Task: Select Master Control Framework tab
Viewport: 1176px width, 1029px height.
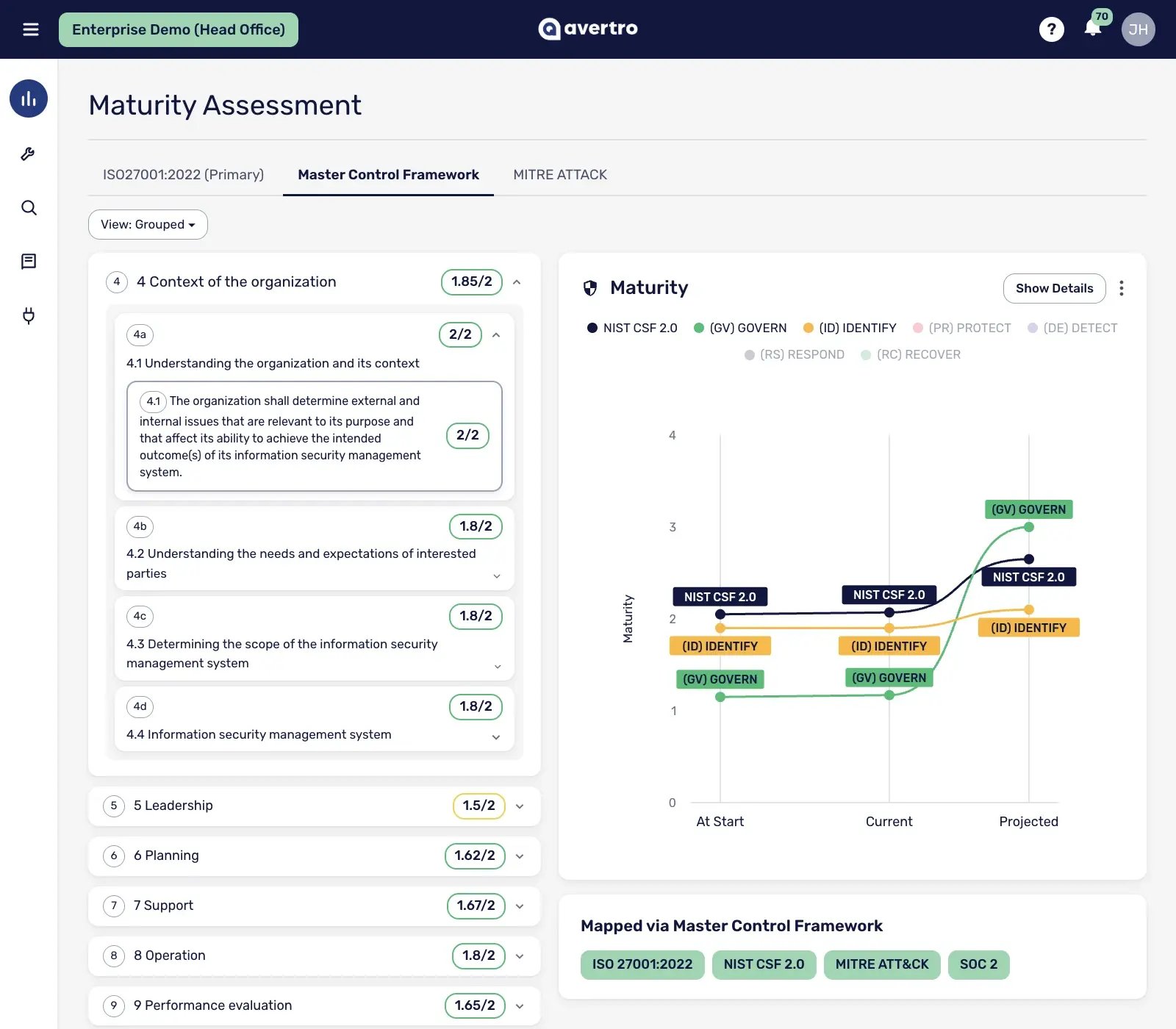Action: pos(388,175)
